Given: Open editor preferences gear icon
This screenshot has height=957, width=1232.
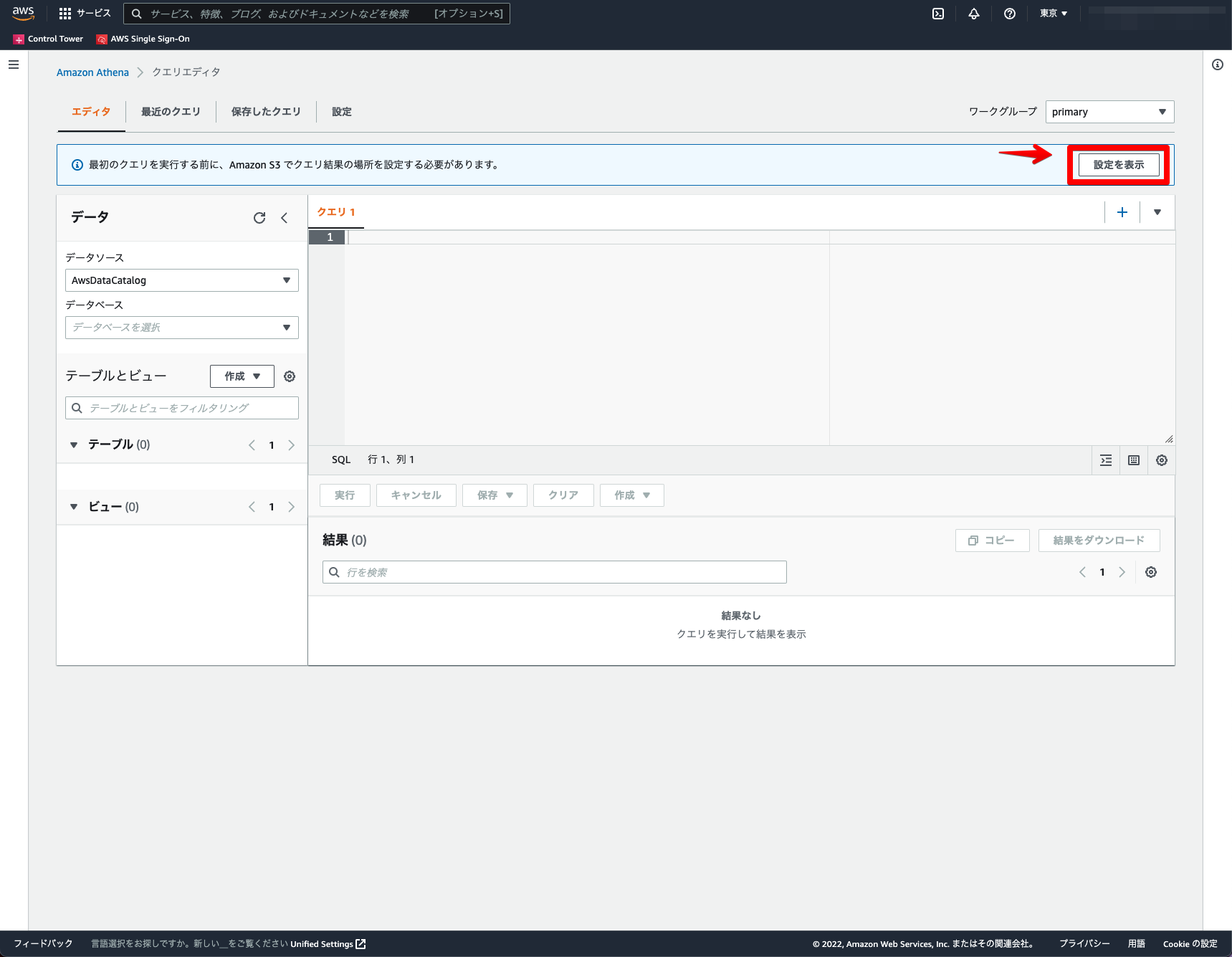Looking at the screenshot, I should 1162,460.
